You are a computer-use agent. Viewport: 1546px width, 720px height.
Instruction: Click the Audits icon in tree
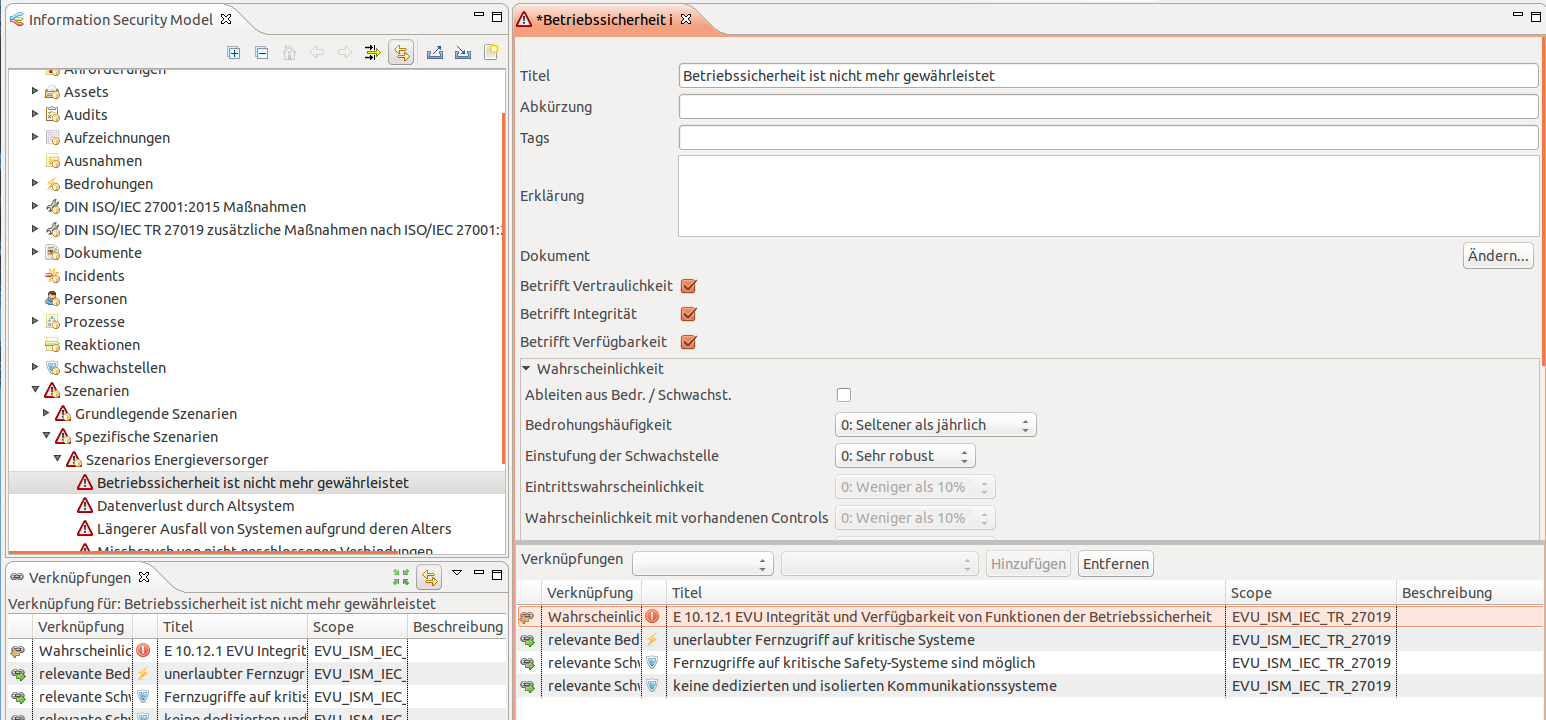point(53,115)
